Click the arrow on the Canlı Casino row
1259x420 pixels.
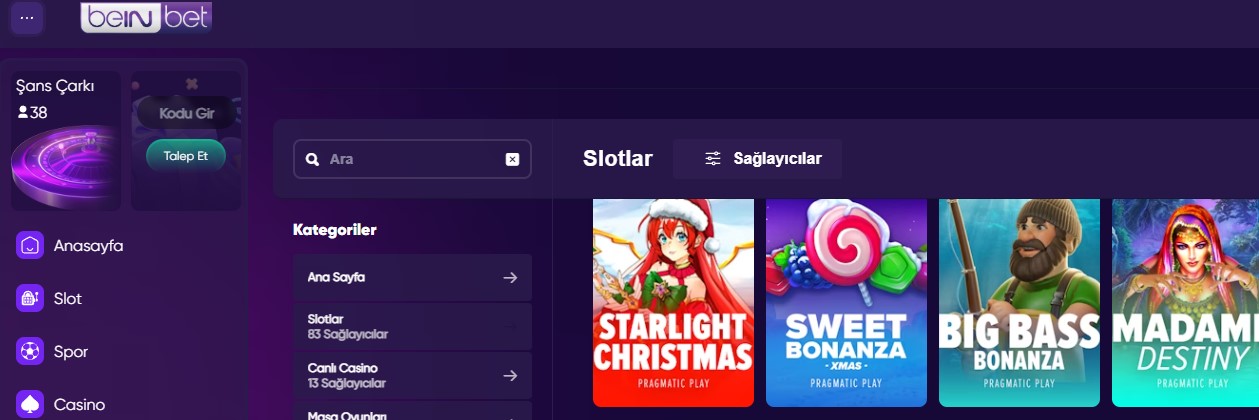pos(510,375)
